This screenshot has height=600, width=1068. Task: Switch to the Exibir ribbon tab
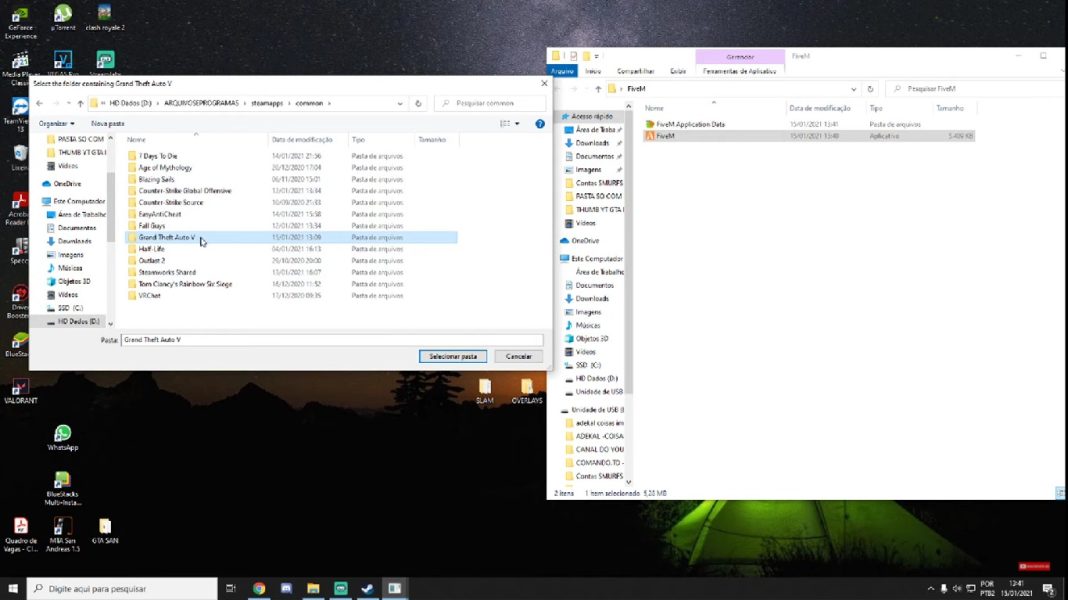point(678,71)
